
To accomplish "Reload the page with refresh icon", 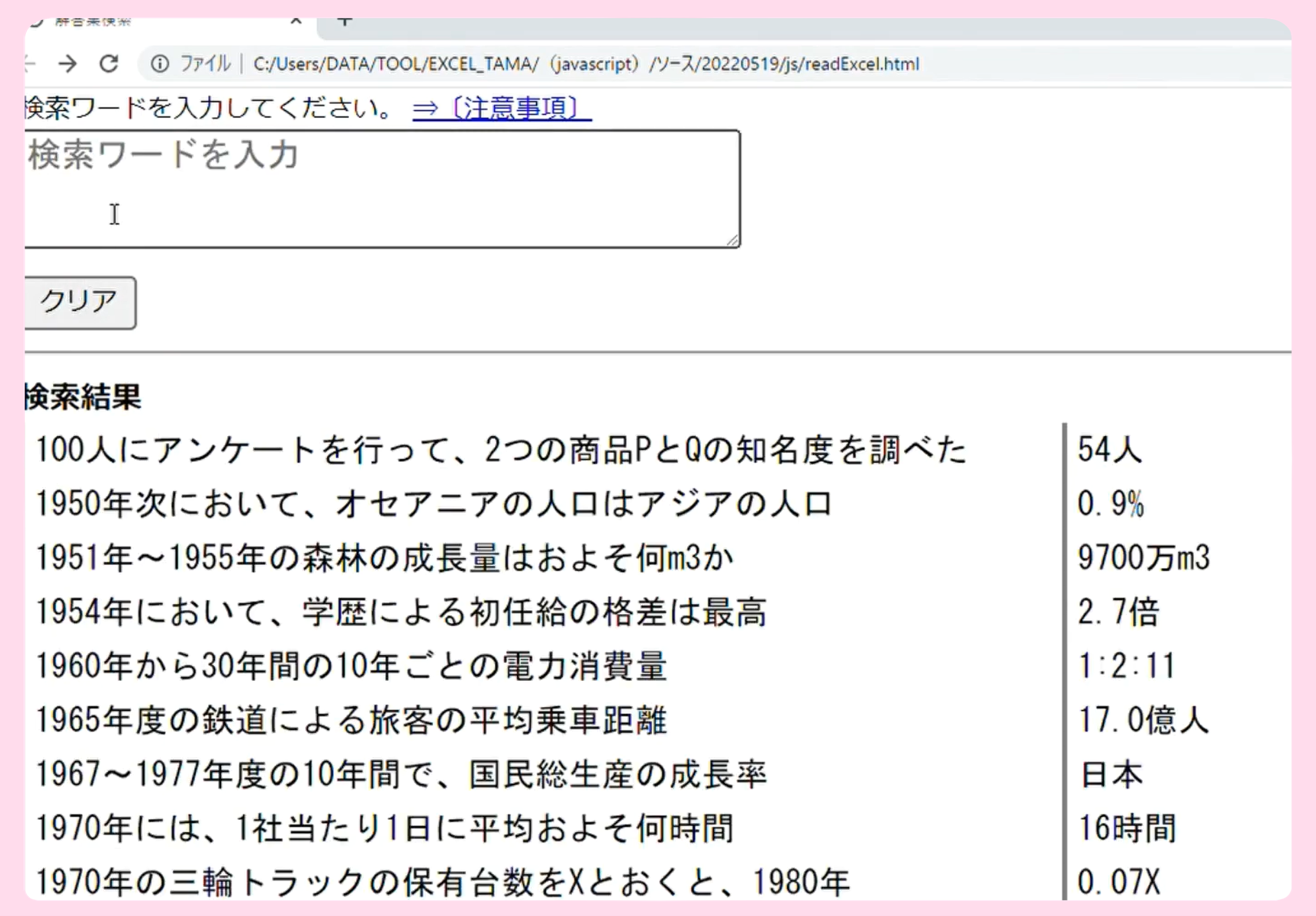I will [x=109, y=63].
